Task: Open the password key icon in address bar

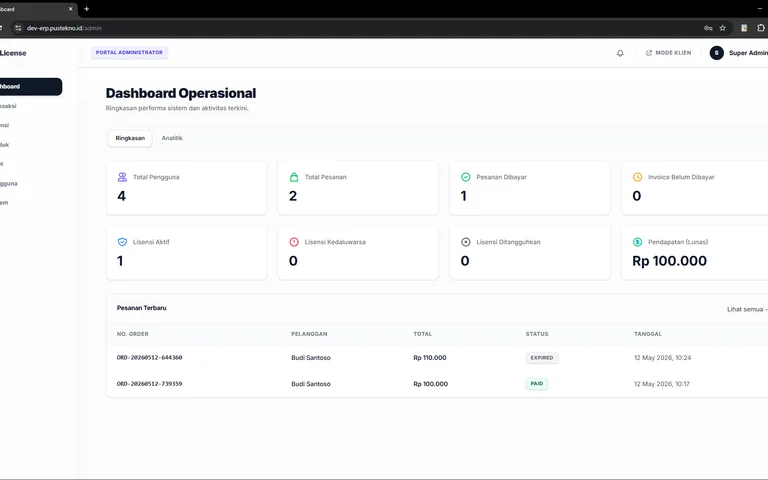Action: [x=708, y=28]
